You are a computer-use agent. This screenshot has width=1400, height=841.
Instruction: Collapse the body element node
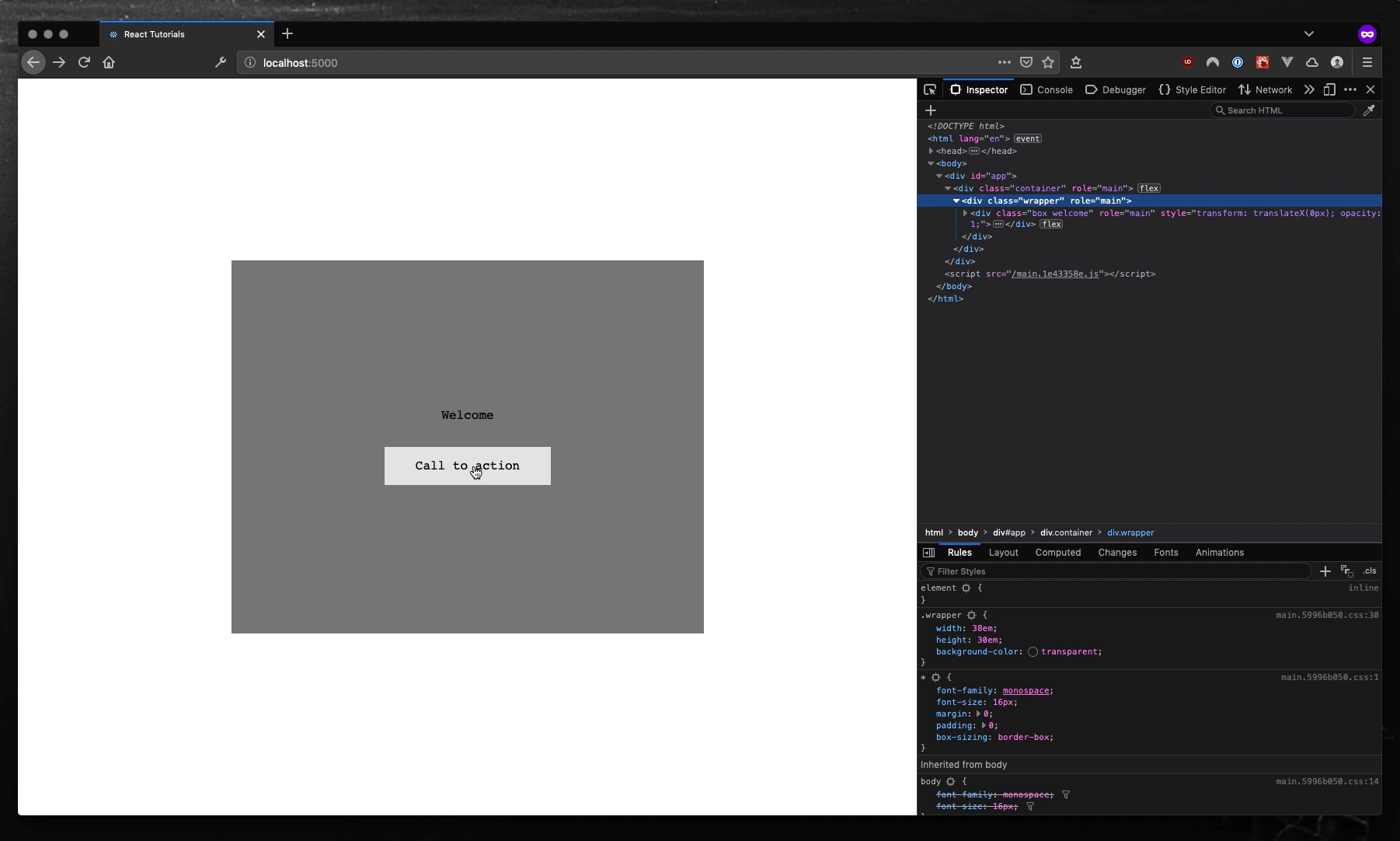(x=931, y=163)
